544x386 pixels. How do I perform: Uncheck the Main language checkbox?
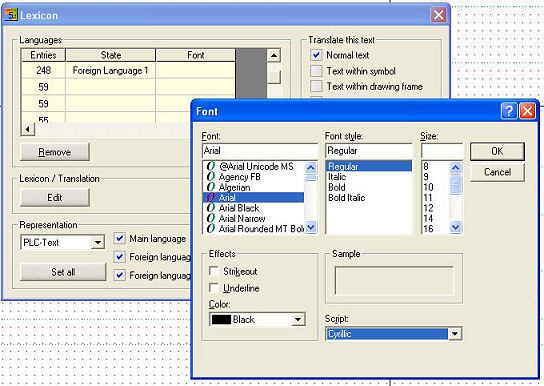point(120,238)
